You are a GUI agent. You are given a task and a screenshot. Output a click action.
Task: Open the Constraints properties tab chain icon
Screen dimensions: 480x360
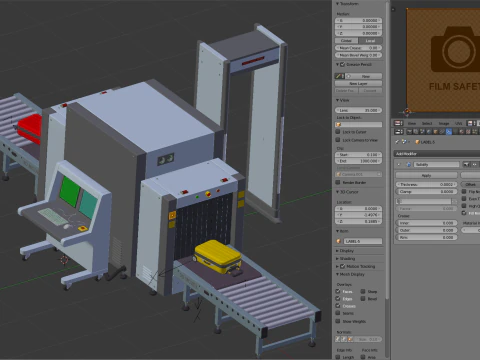point(442,131)
